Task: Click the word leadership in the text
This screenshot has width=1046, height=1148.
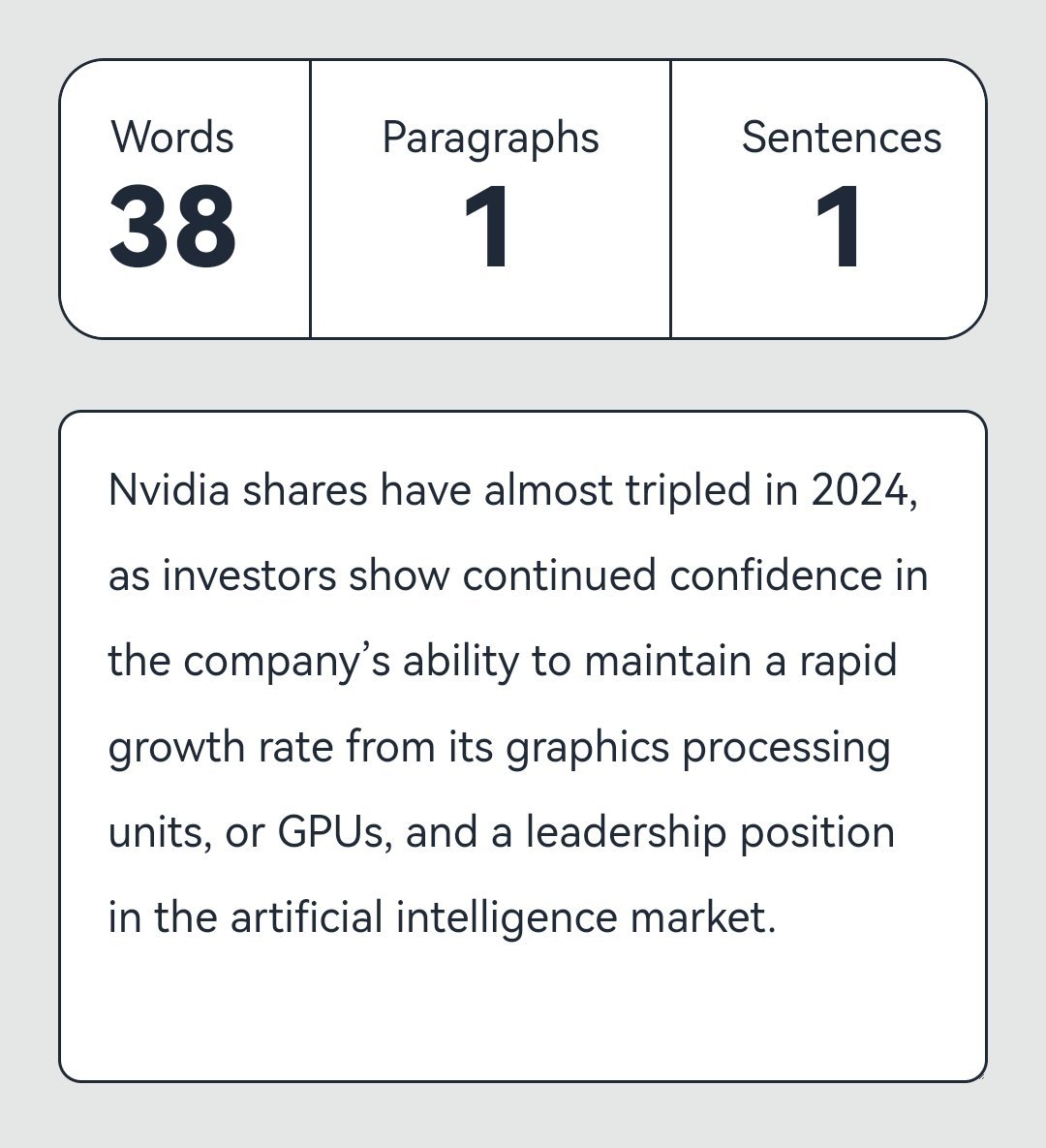Action: point(625,832)
